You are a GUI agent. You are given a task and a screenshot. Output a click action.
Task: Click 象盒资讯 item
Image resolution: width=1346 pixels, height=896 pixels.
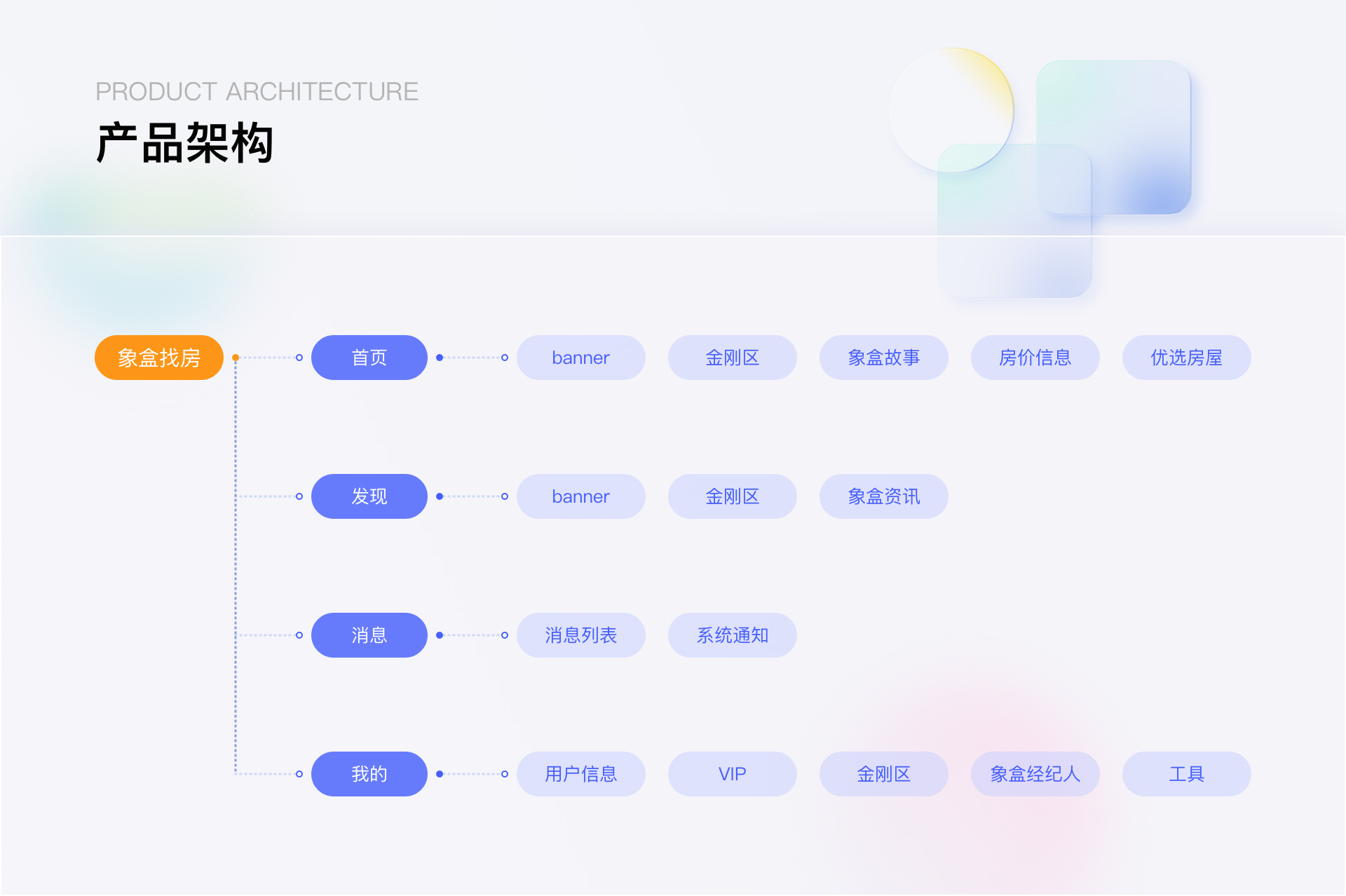884,496
